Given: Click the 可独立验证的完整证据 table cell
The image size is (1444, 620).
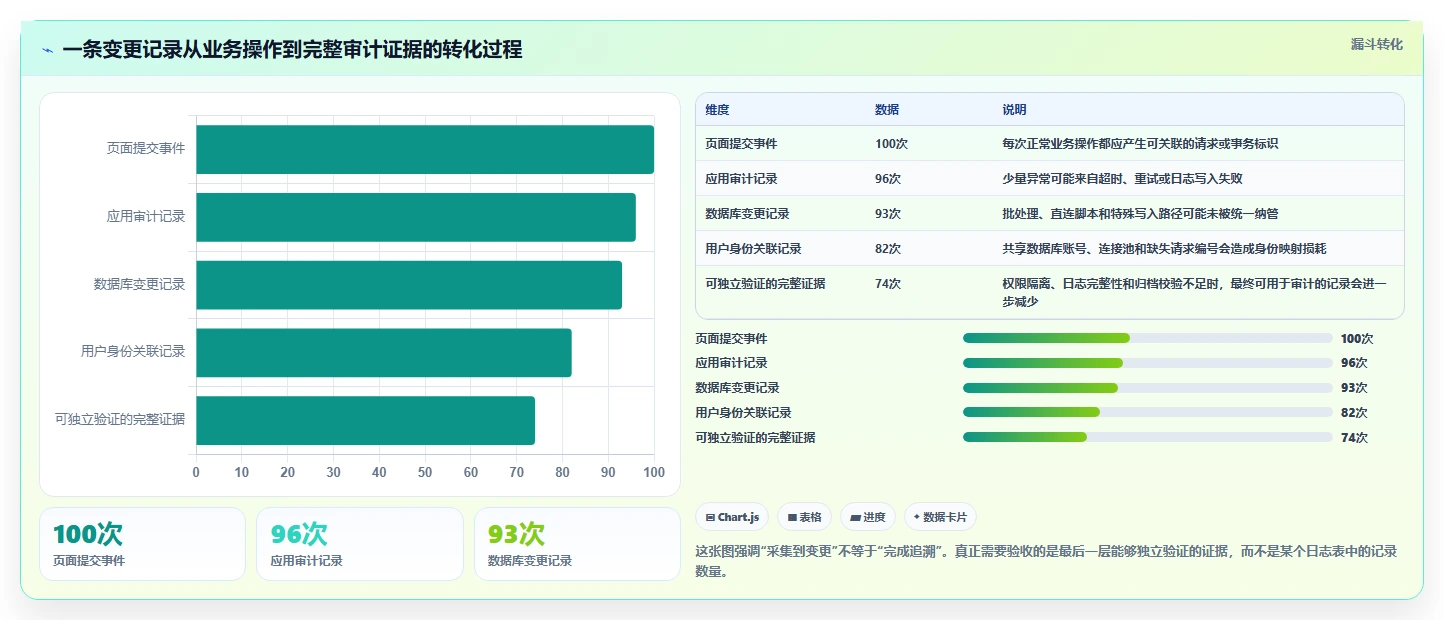Looking at the screenshot, I should [x=765, y=284].
